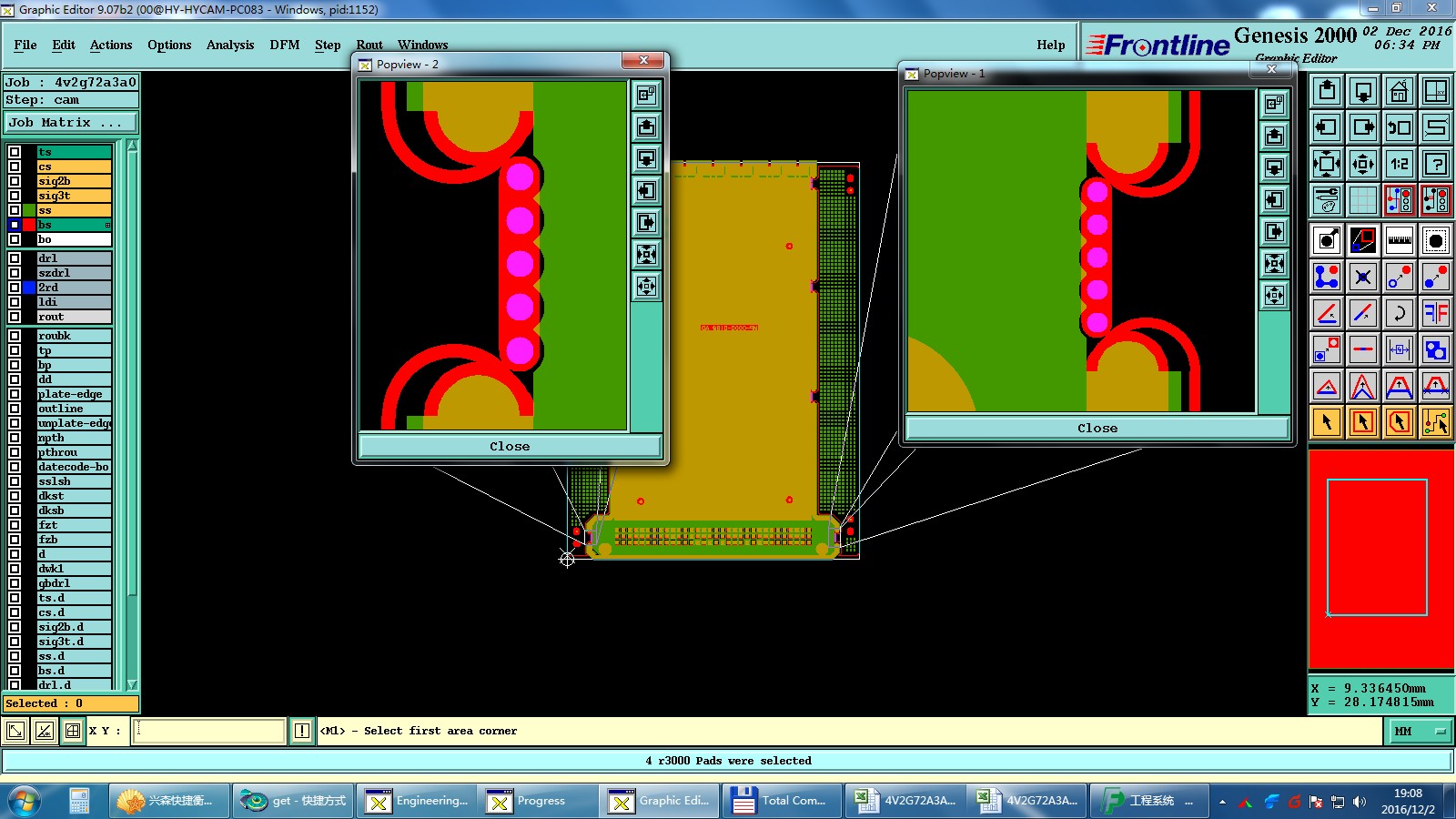The height and width of the screenshot is (819, 1456).
Task: Open the DFM menu
Action: (x=285, y=45)
